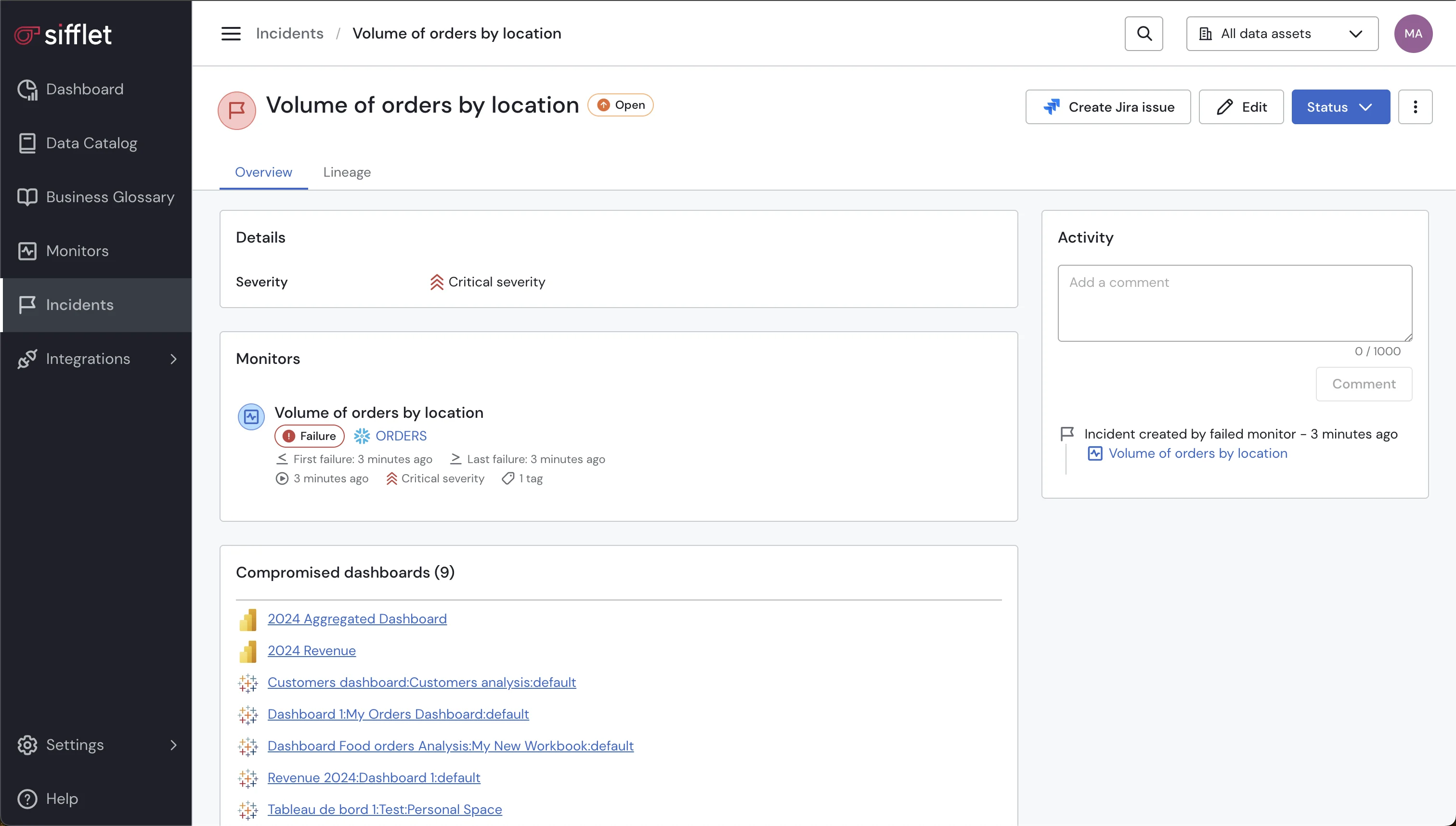Navigate to Monitors in sidebar

[96, 251]
